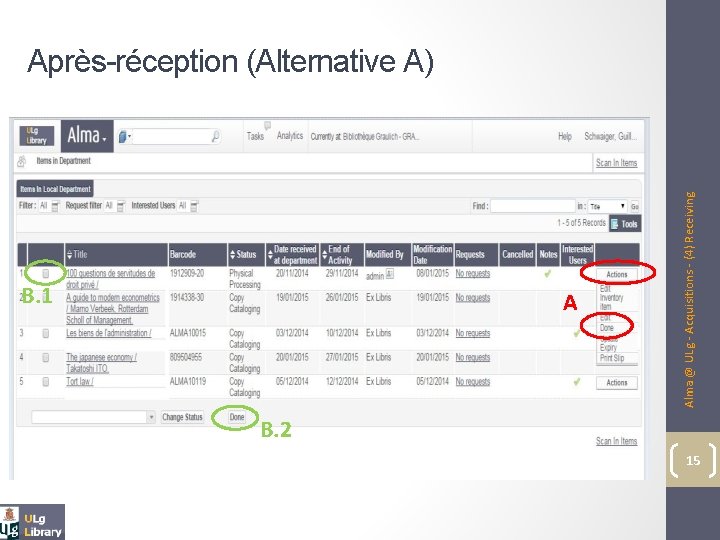Click No requests for barcode 1912909-20
720x540 pixels.
(472, 274)
